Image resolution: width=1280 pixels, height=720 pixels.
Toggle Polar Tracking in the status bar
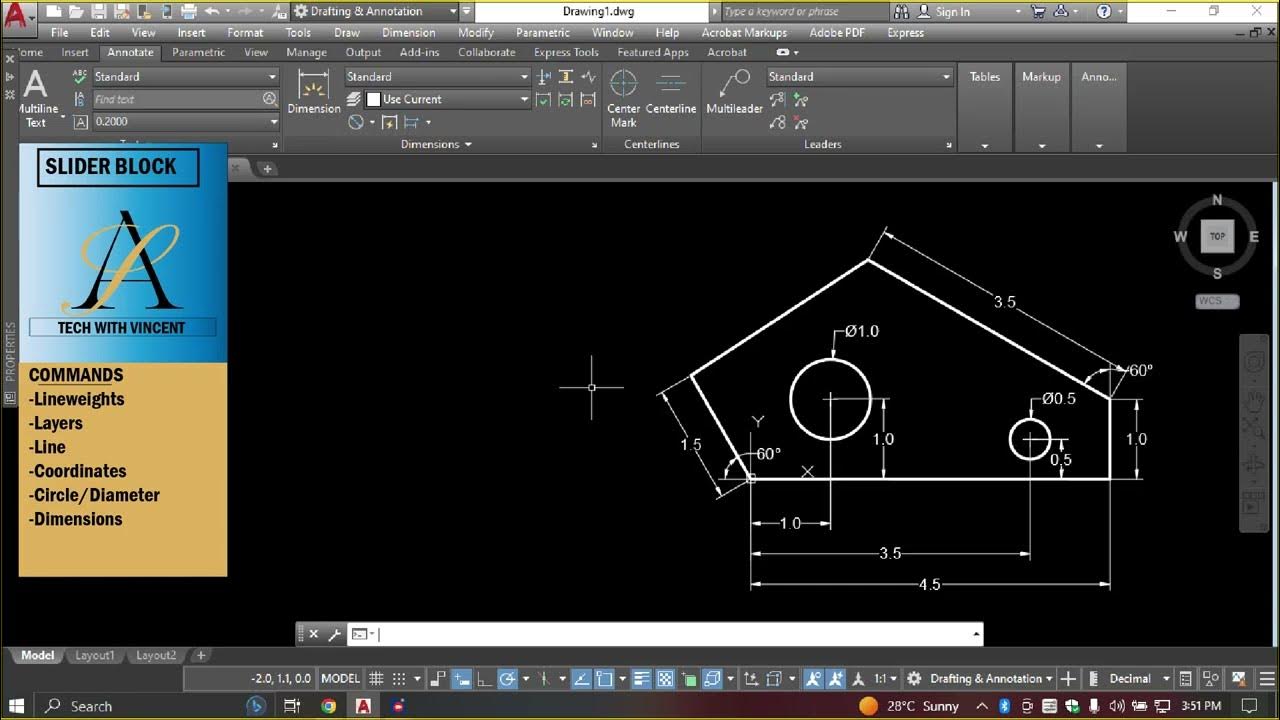pos(507,678)
